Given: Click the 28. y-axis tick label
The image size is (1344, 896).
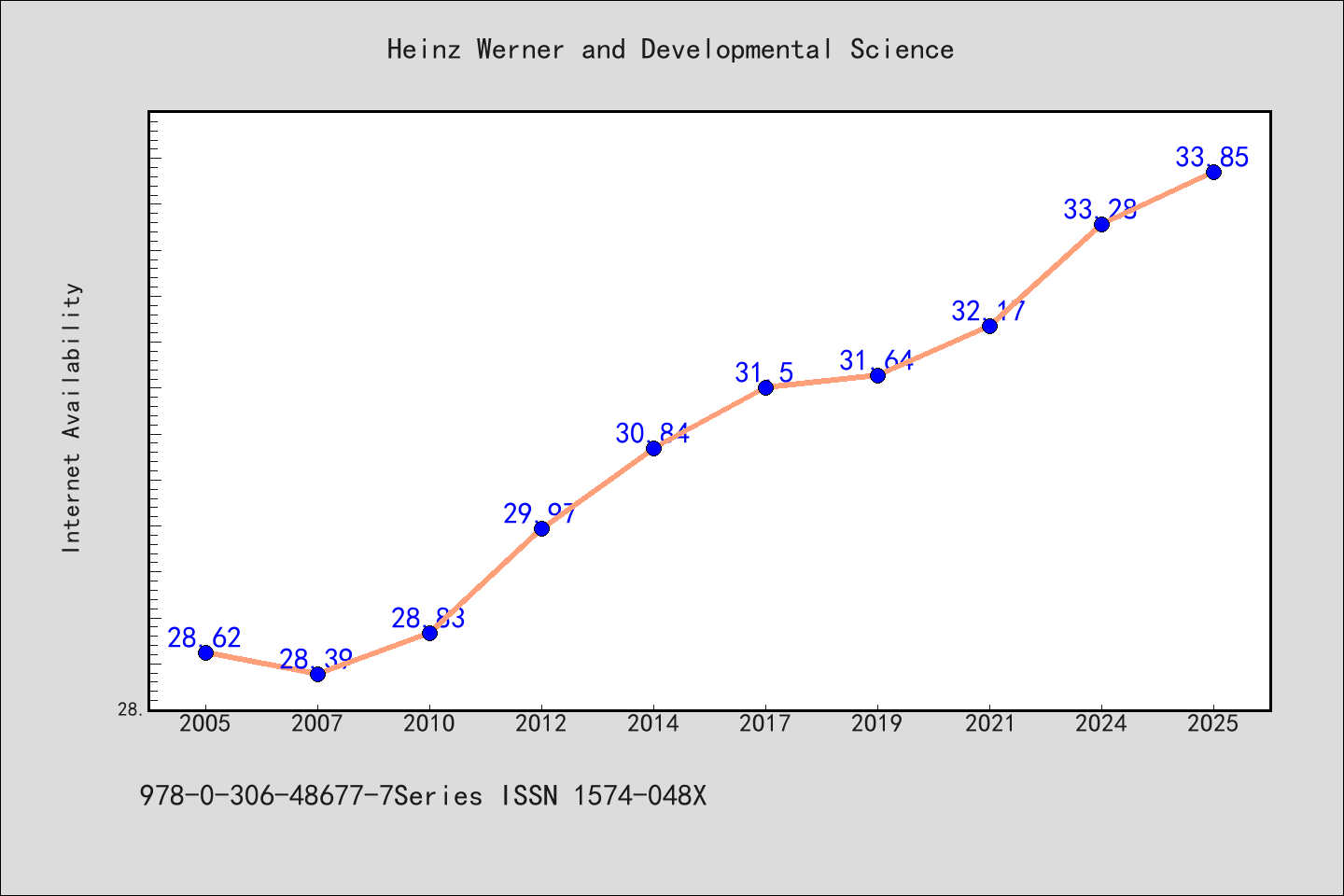Looking at the screenshot, I should point(131,709).
